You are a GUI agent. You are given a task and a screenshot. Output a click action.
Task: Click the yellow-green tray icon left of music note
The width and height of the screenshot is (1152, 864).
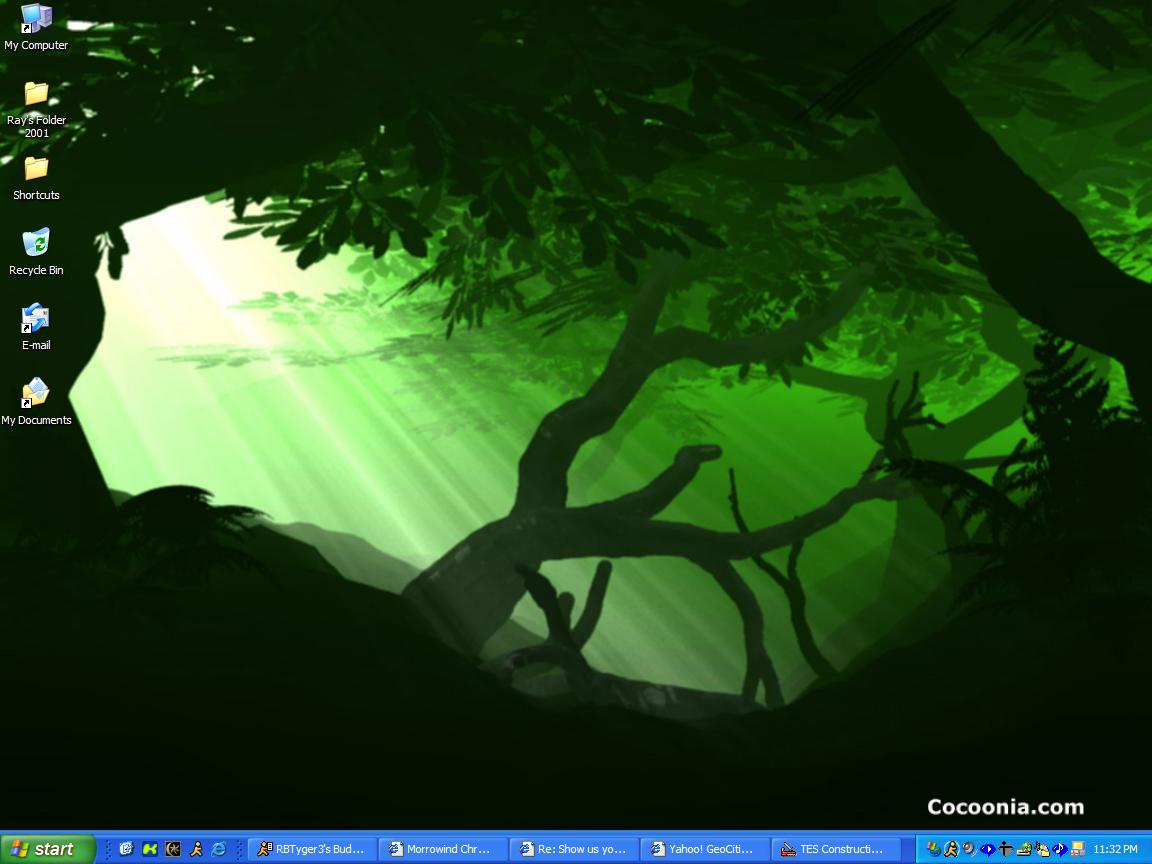(1024, 849)
